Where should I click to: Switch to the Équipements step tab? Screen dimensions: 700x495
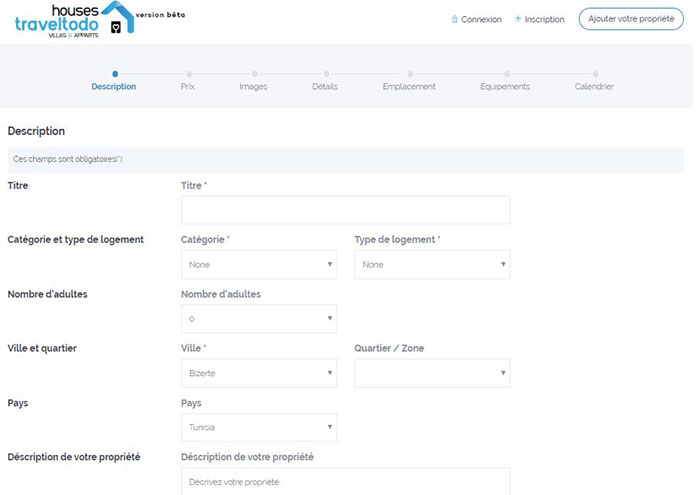[x=505, y=87]
